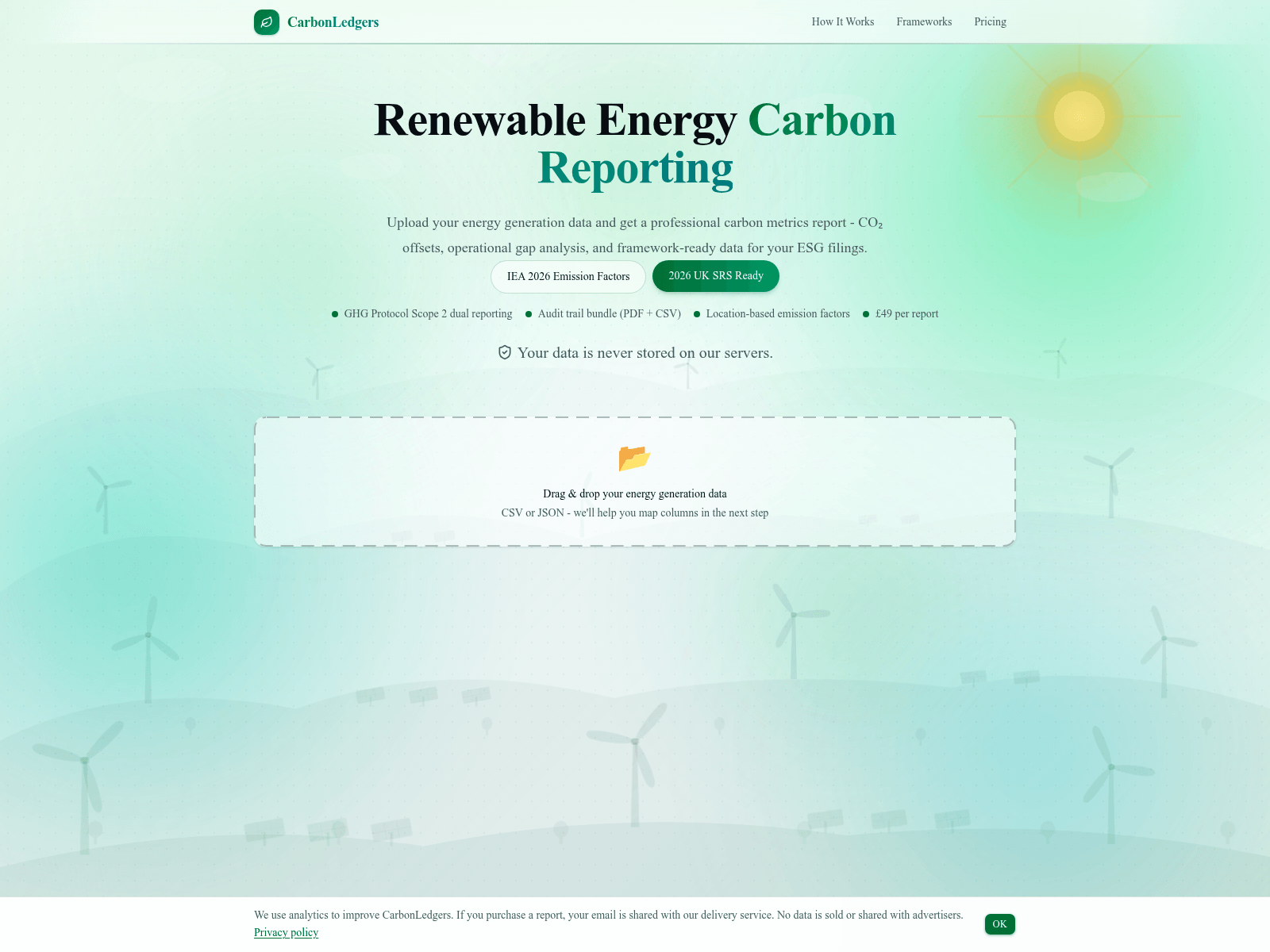This screenshot has height=952, width=1270.
Task: Click the drag & drop energy data text
Action: pyautogui.click(x=634, y=493)
